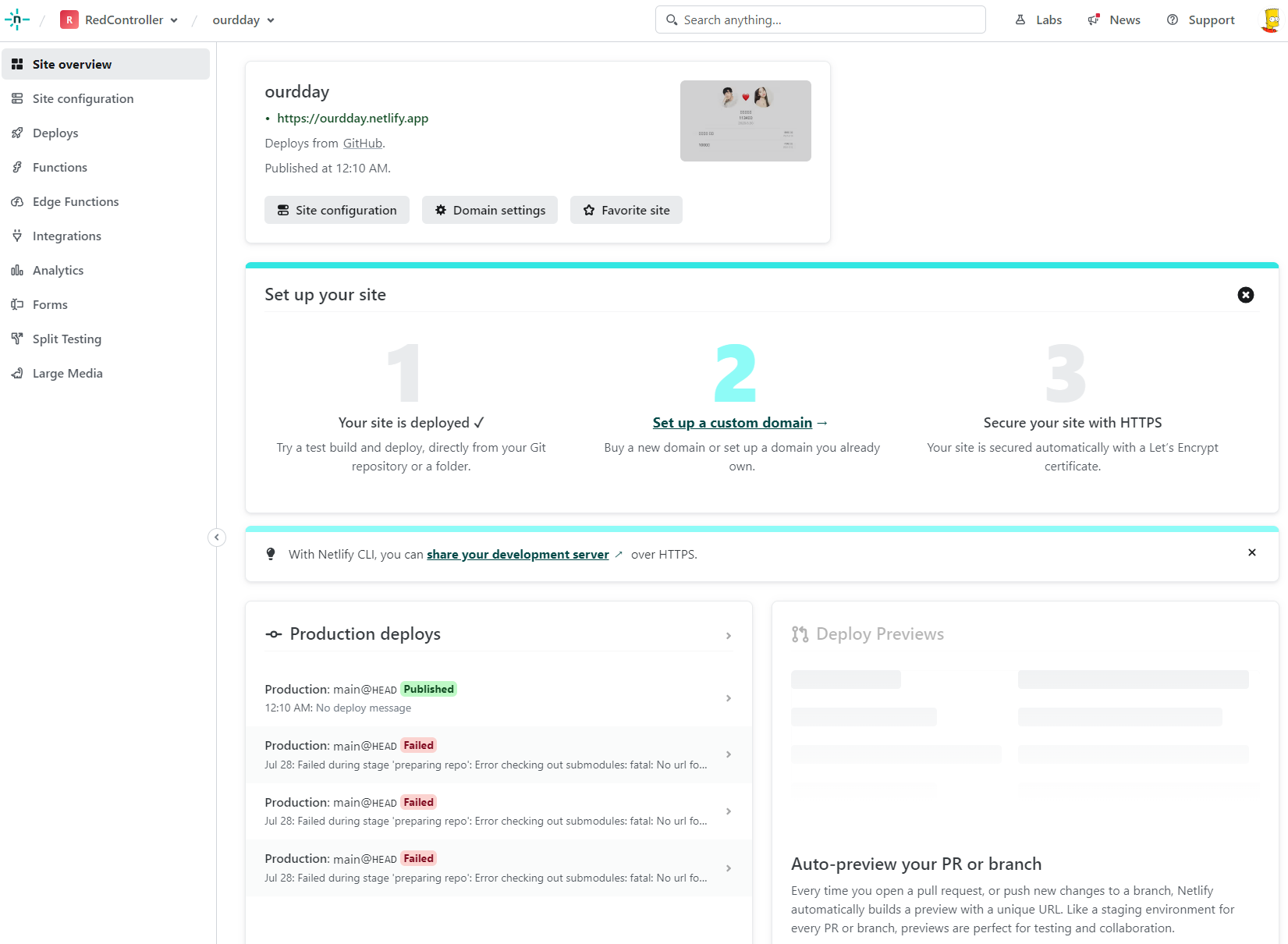Open the Production deploys heading

tap(365, 634)
